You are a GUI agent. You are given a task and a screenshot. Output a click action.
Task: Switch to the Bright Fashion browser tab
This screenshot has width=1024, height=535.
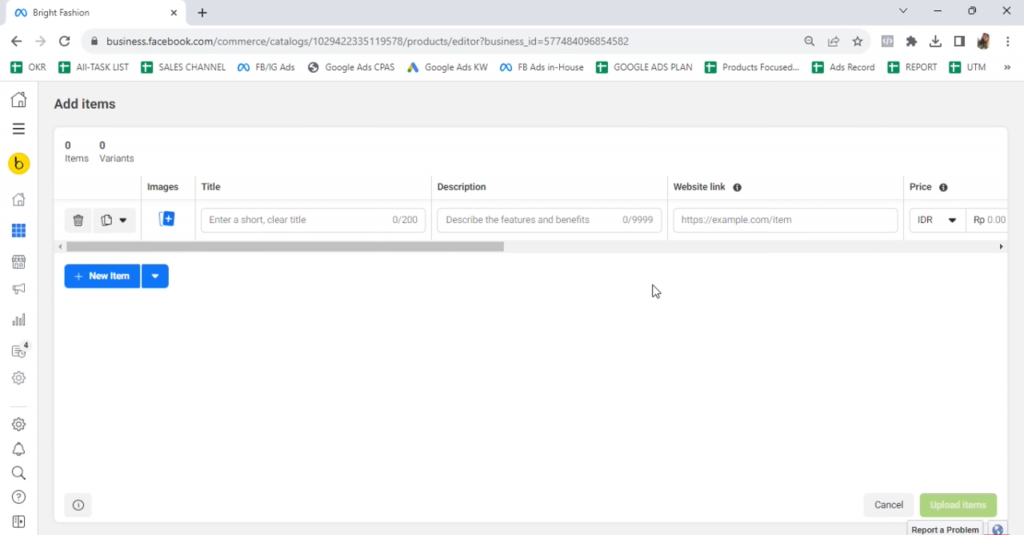tap(90, 13)
